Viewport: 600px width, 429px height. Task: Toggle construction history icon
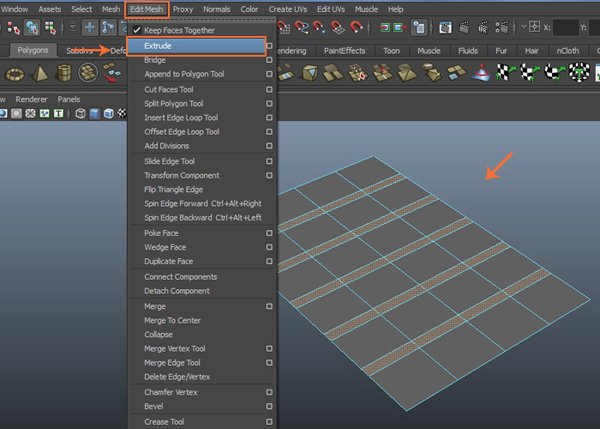pos(419,27)
